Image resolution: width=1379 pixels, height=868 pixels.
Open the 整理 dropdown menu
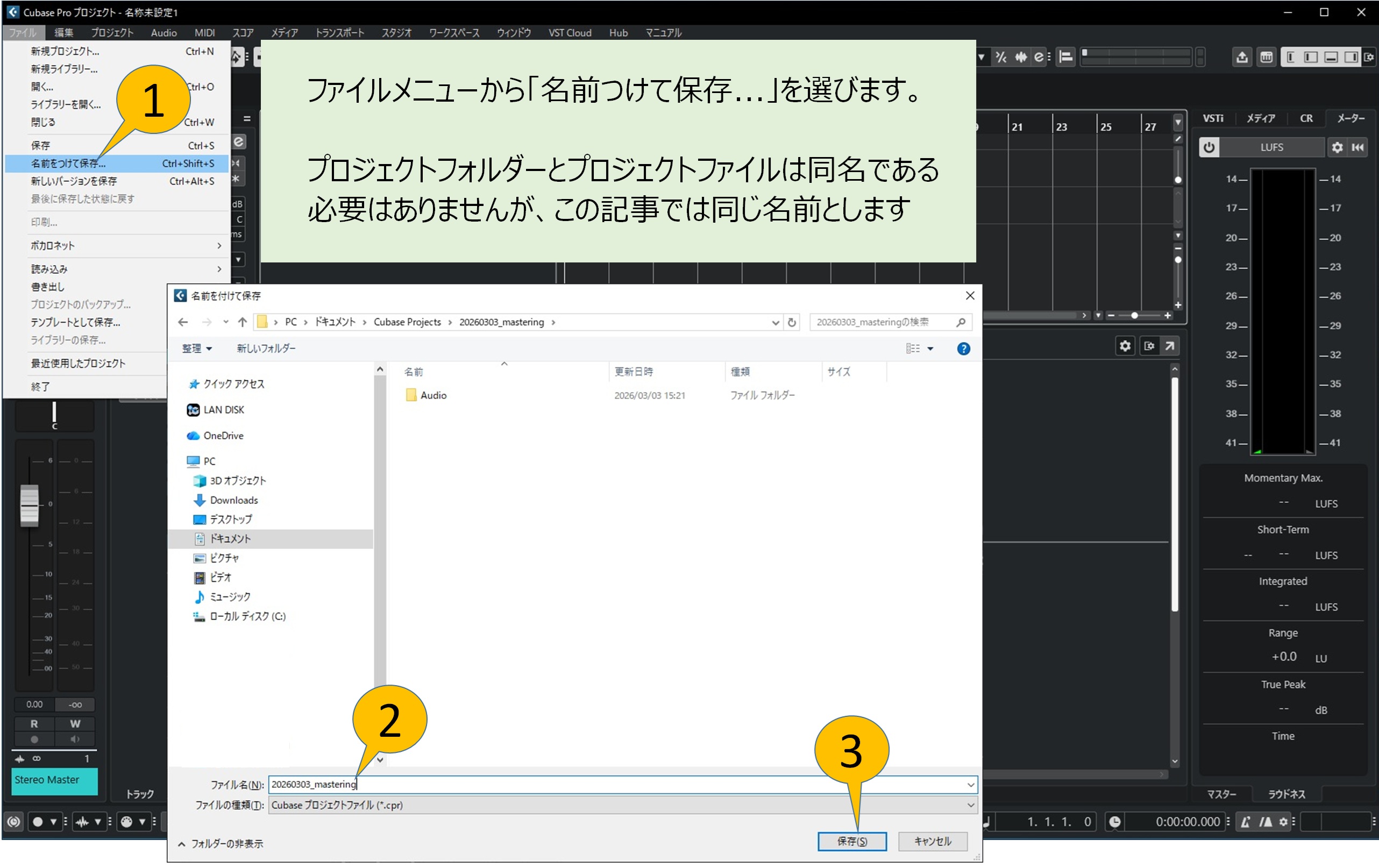(196, 348)
